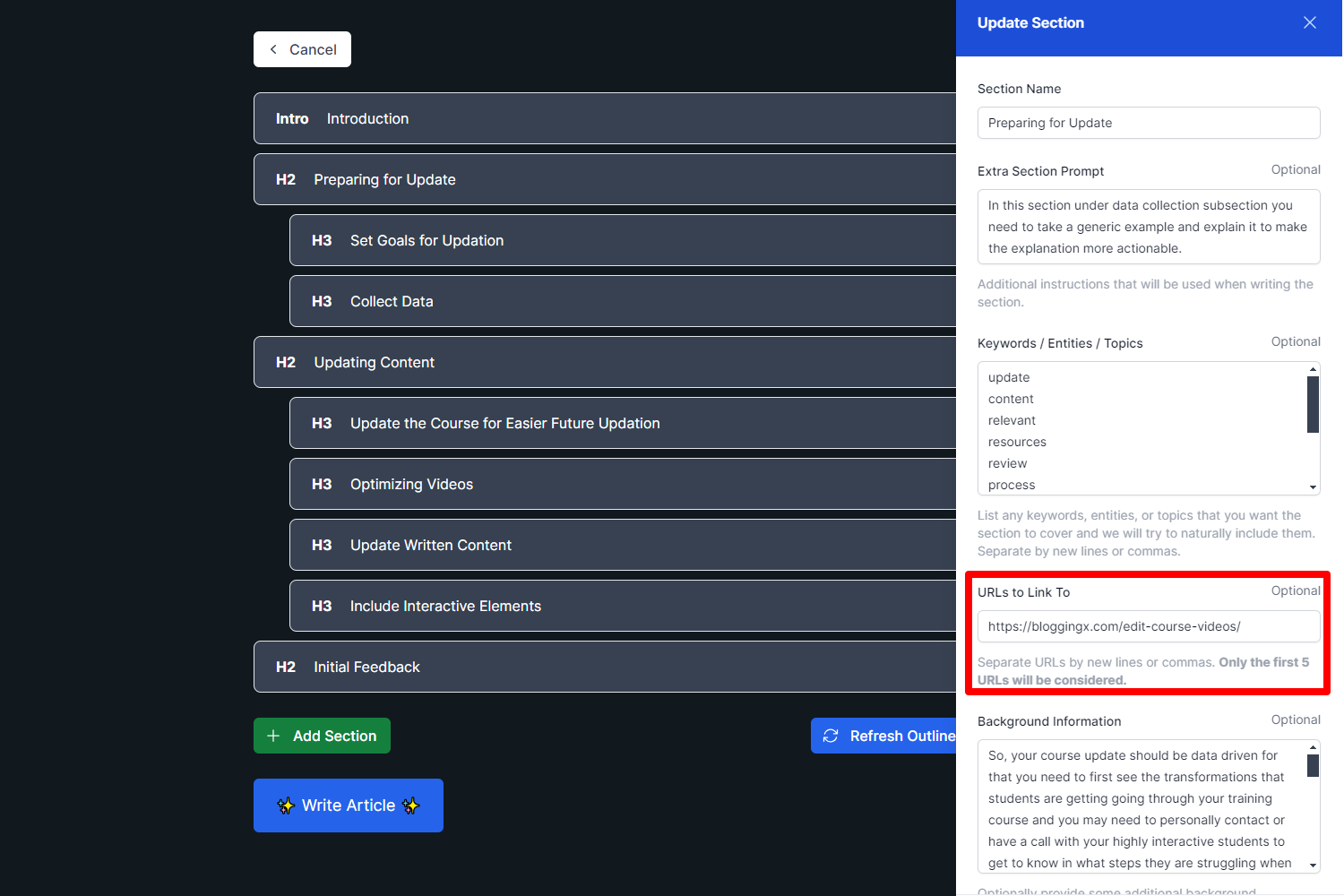Viewport: 1344px width, 896px height.
Task: Click the plus icon on Add Section
Action: [x=273, y=736]
